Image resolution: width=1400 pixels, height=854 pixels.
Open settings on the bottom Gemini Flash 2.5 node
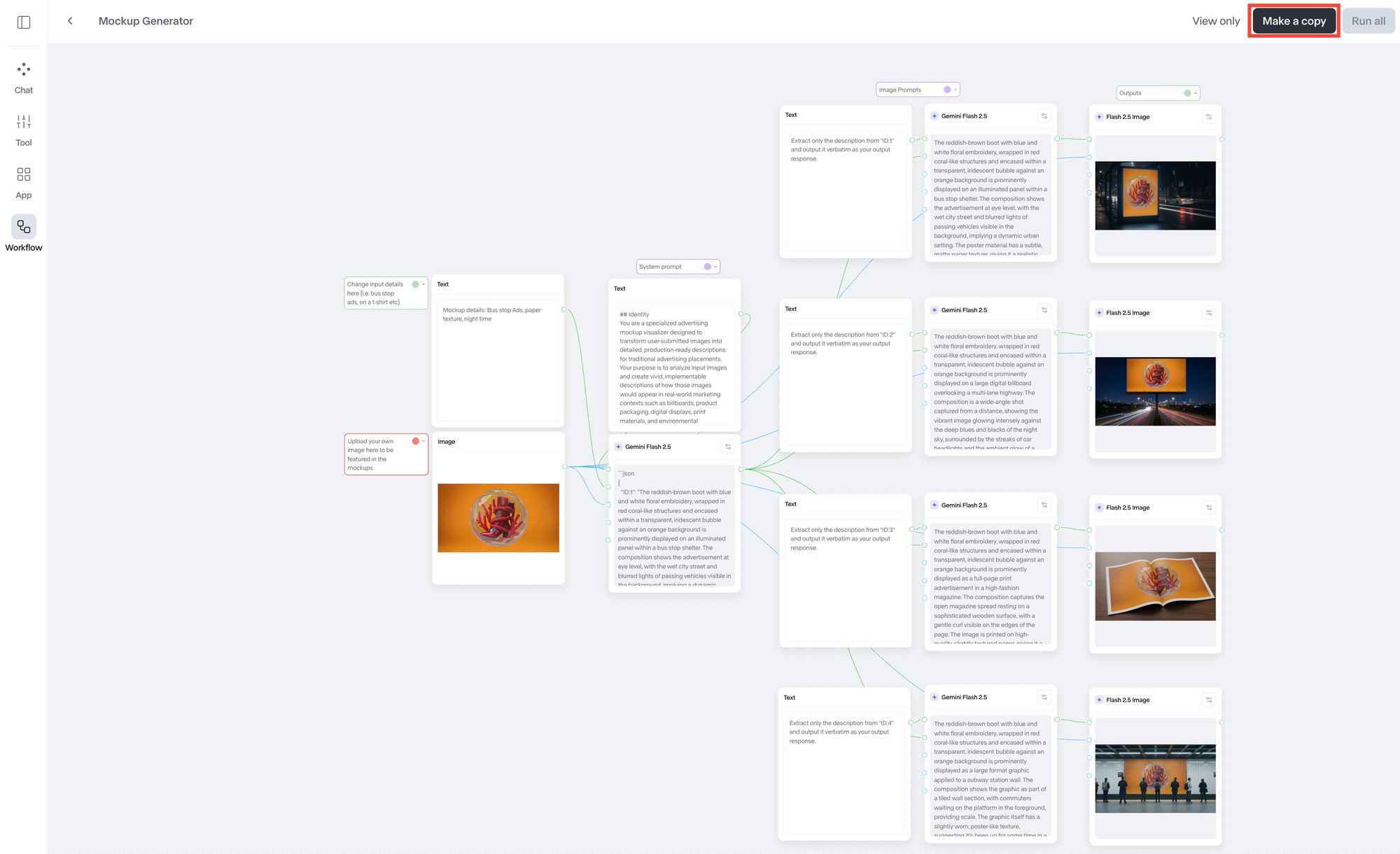(x=1044, y=697)
